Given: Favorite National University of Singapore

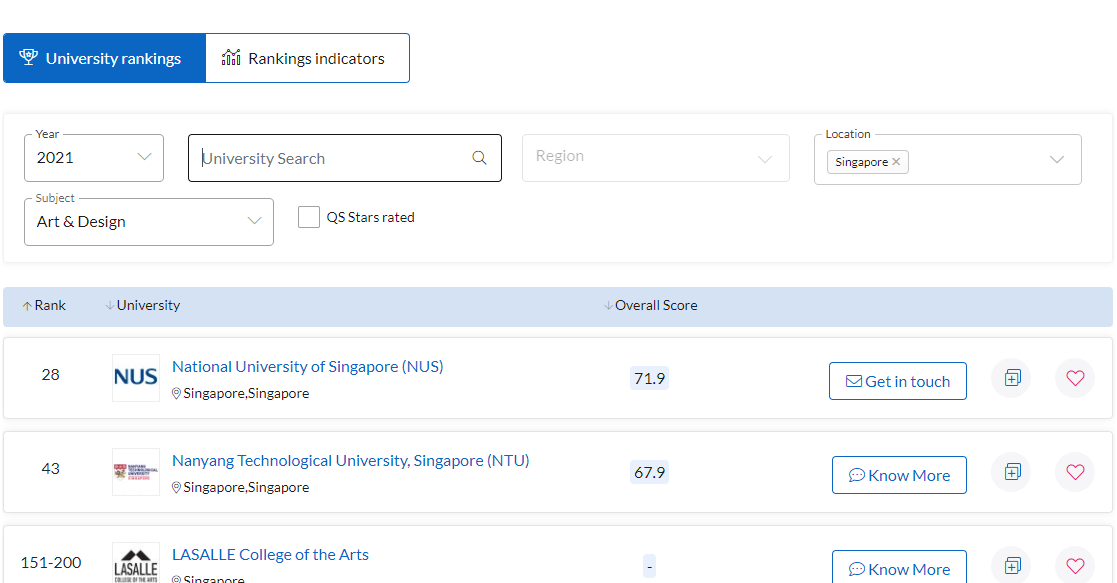Looking at the screenshot, I should click(1075, 379).
